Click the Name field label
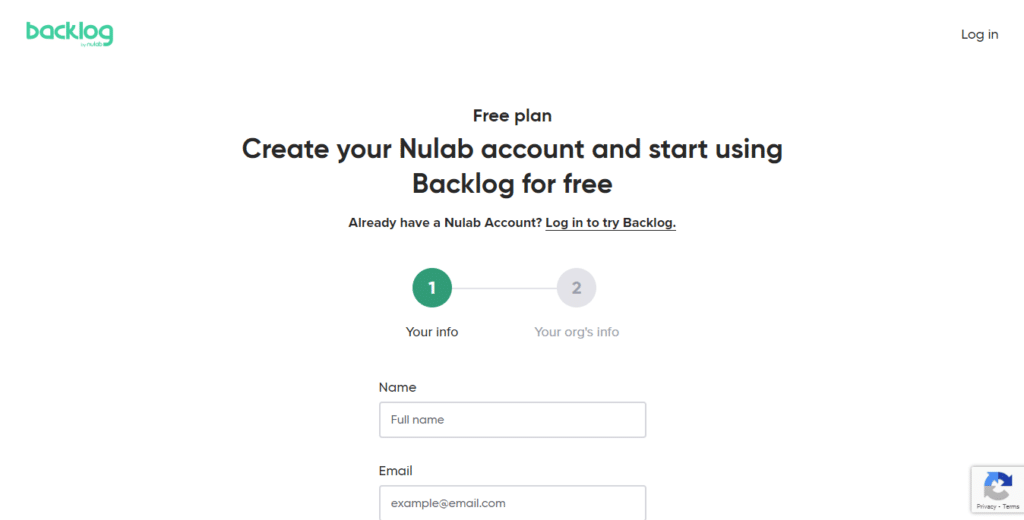 [x=397, y=387]
